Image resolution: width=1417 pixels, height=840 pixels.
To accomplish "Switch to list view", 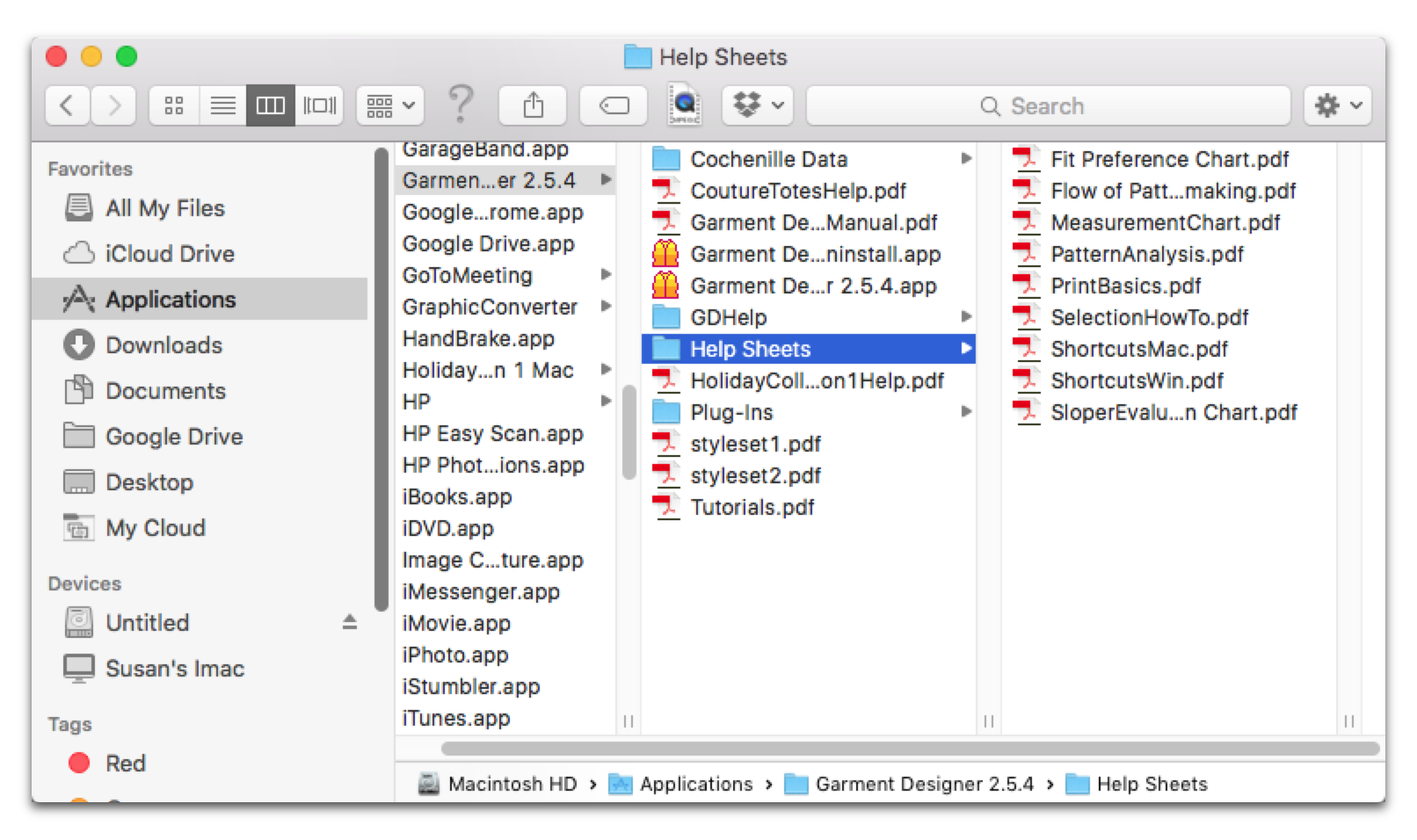I will [x=222, y=106].
